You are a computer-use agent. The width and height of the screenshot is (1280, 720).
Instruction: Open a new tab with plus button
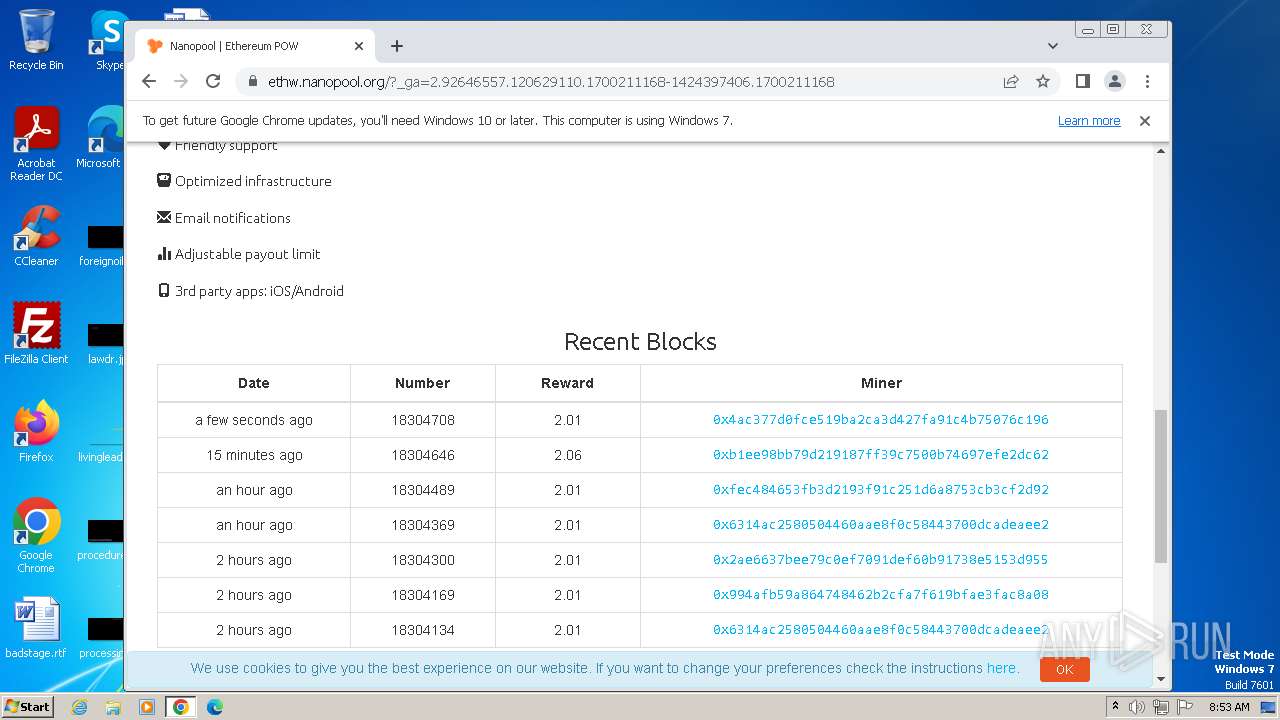click(397, 46)
